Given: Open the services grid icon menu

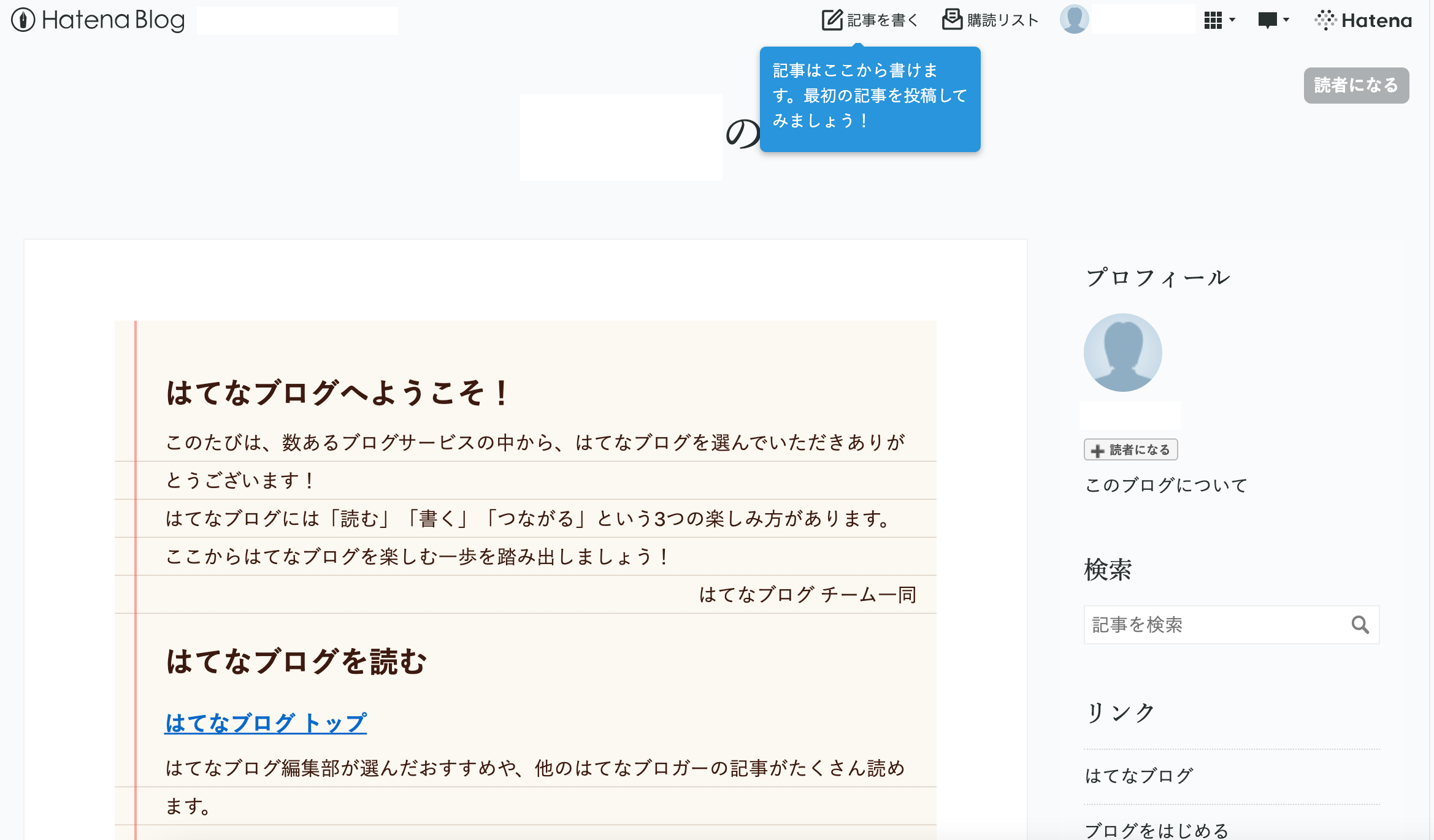Looking at the screenshot, I should [x=1213, y=20].
